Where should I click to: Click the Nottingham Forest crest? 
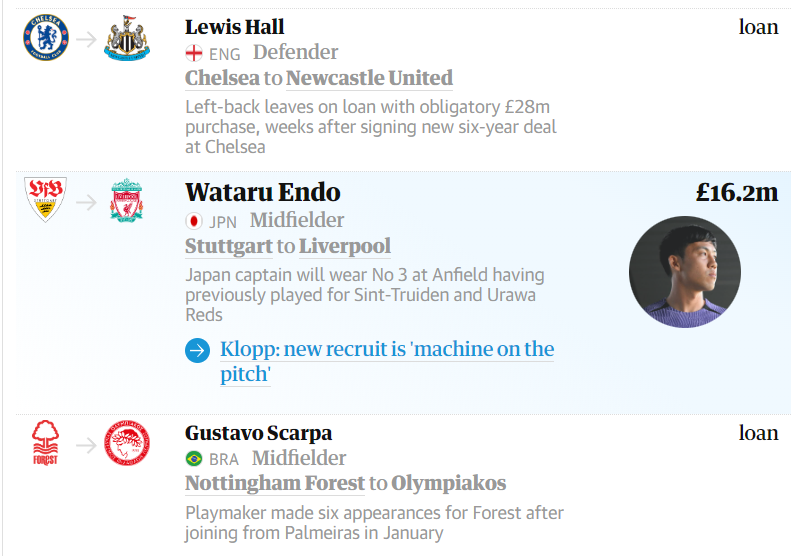pos(45,442)
